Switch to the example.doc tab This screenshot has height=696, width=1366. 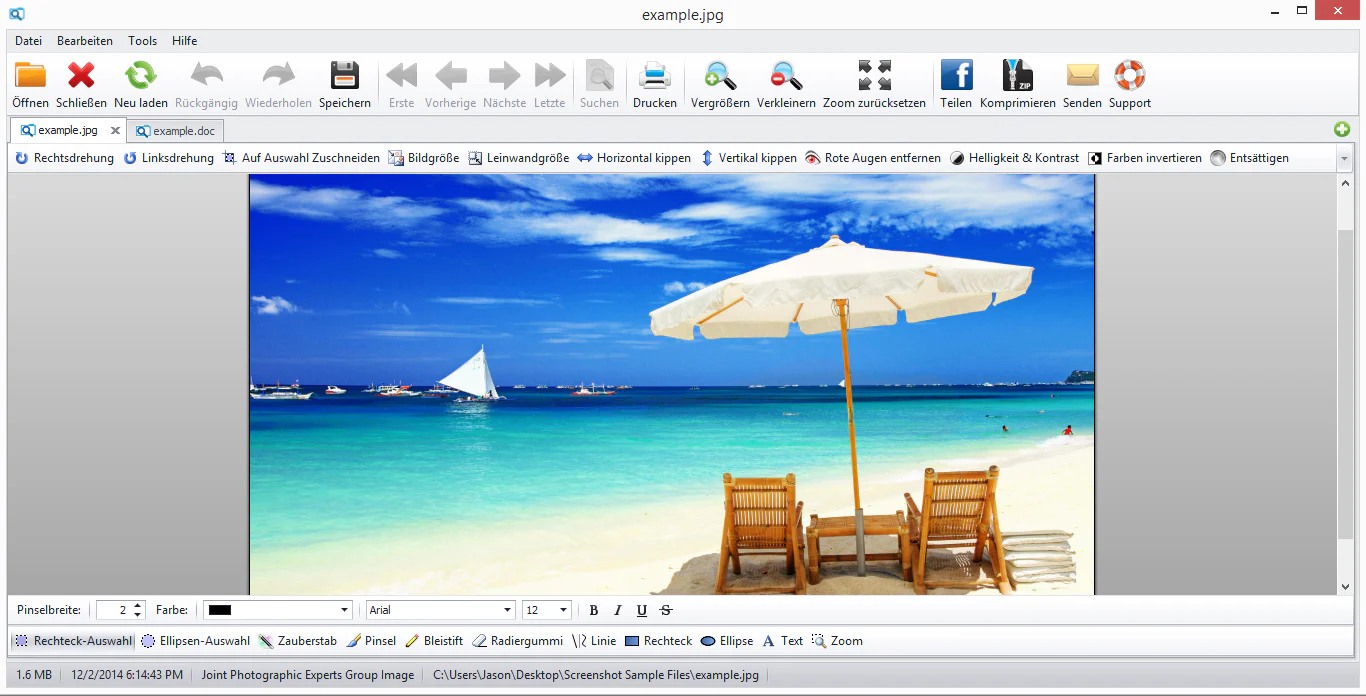175,131
